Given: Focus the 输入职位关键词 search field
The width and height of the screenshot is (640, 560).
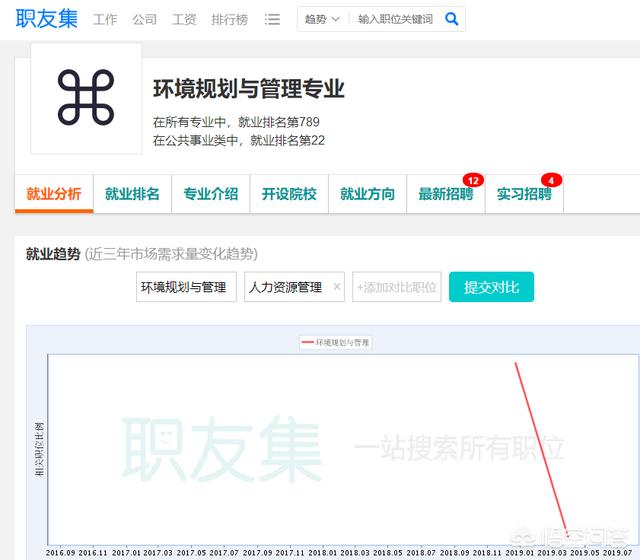Looking at the screenshot, I should coord(395,19).
